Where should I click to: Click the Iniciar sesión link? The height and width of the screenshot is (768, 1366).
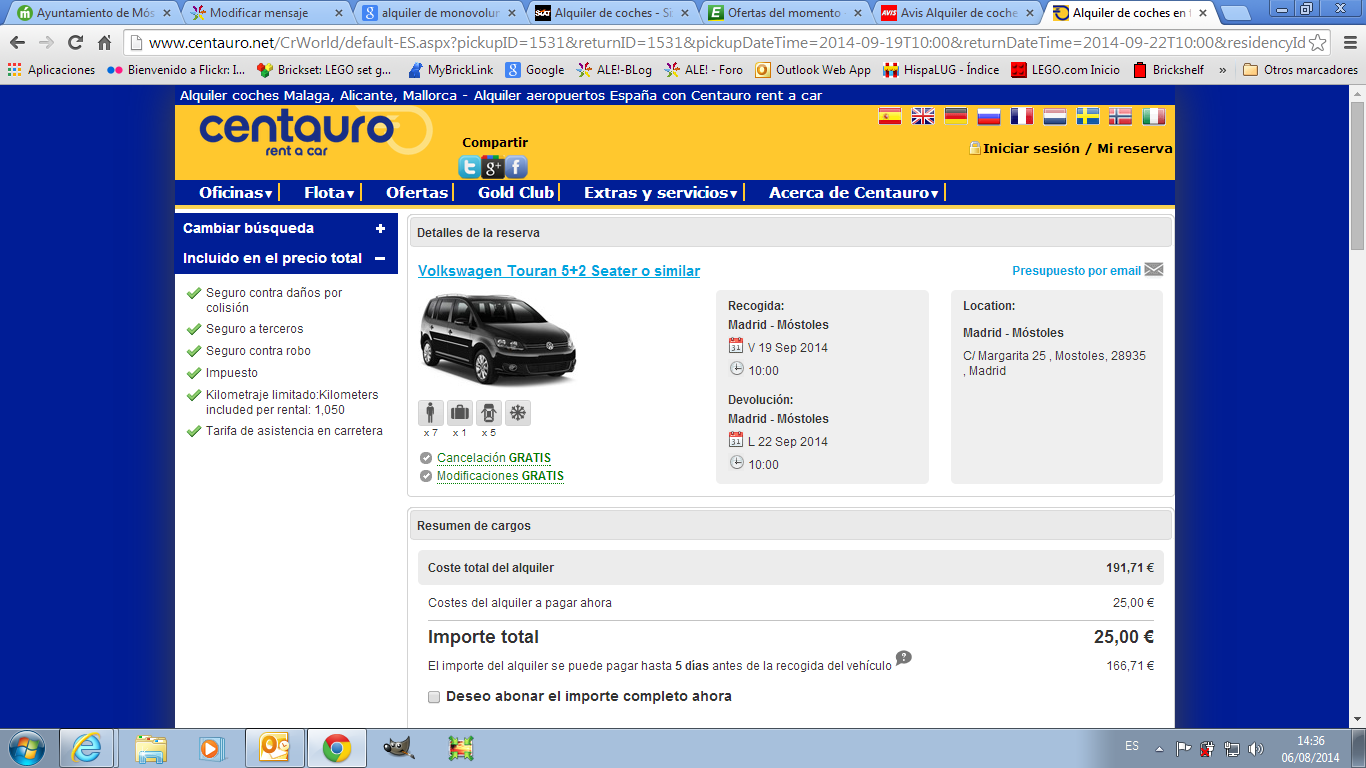1031,148
